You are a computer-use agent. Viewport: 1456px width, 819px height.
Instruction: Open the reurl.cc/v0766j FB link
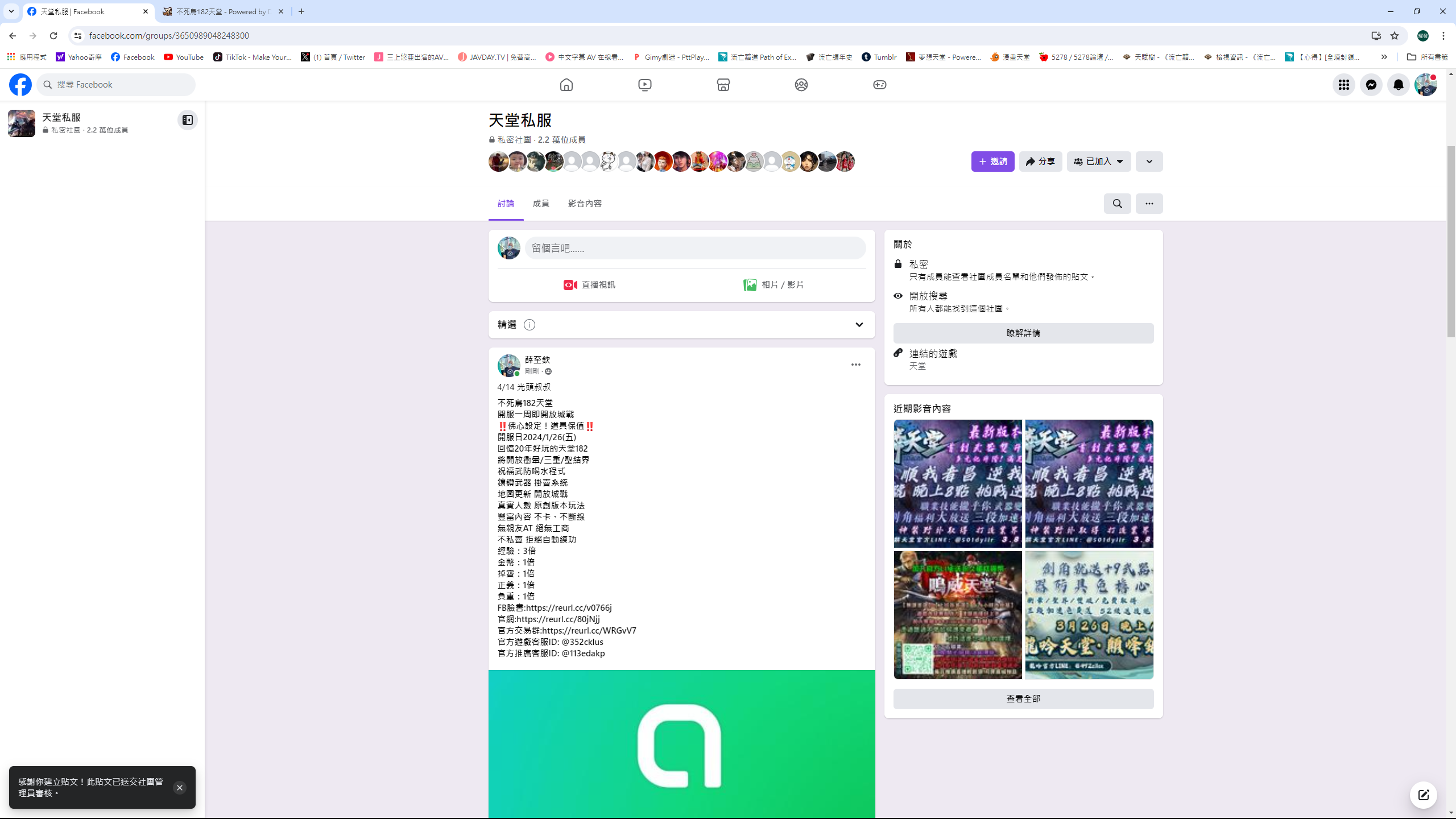pyautogui.click(x=568, y=608)
